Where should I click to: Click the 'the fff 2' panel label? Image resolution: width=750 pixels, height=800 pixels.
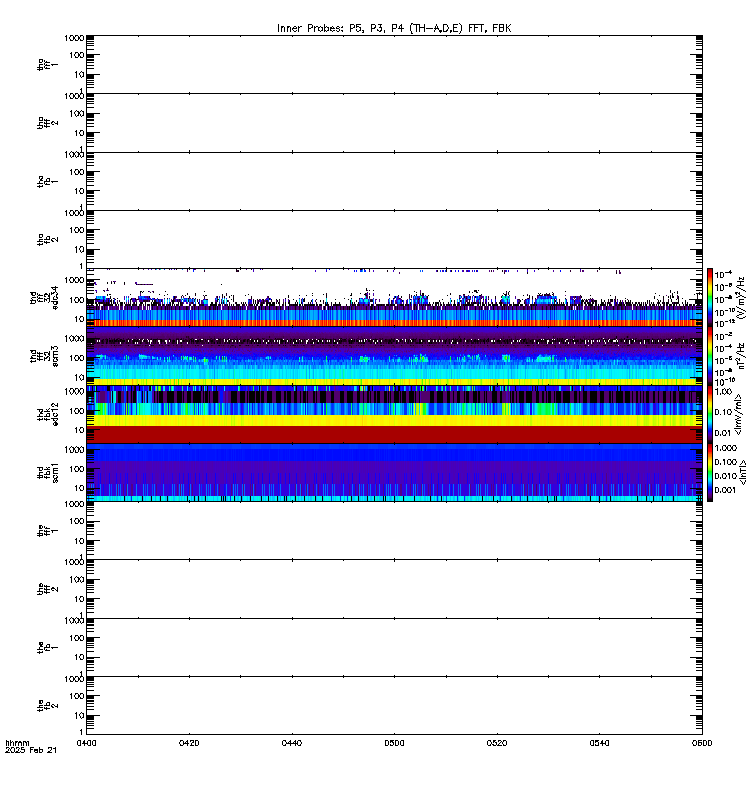(x=47, y=589)
